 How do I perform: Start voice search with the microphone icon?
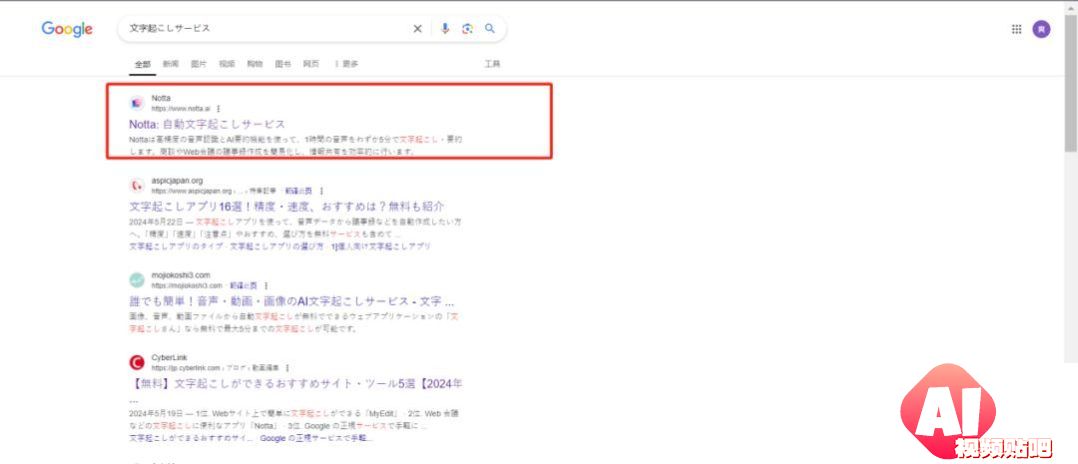[x=445, y=29]
